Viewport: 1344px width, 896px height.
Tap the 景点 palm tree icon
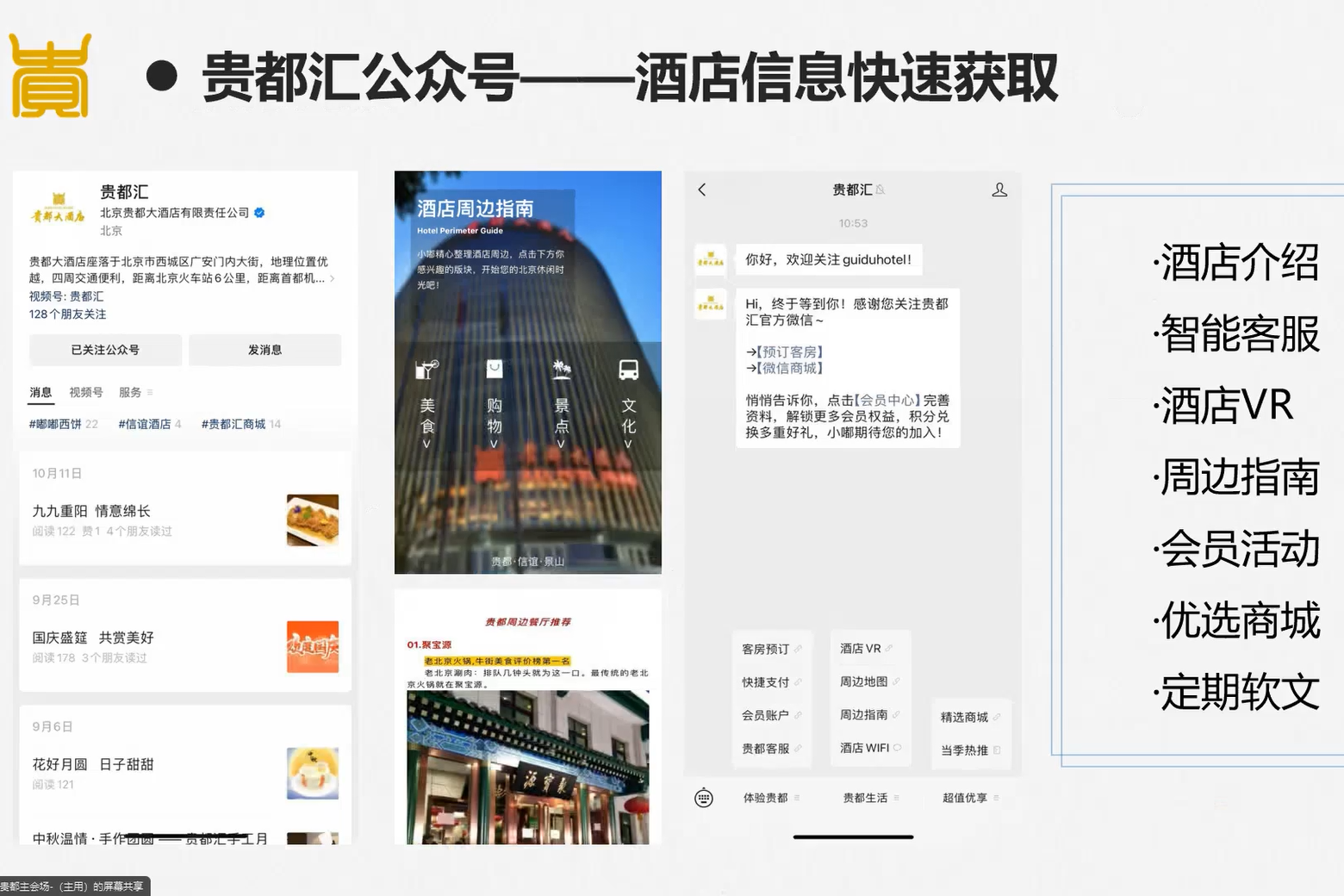pos(562,370)
